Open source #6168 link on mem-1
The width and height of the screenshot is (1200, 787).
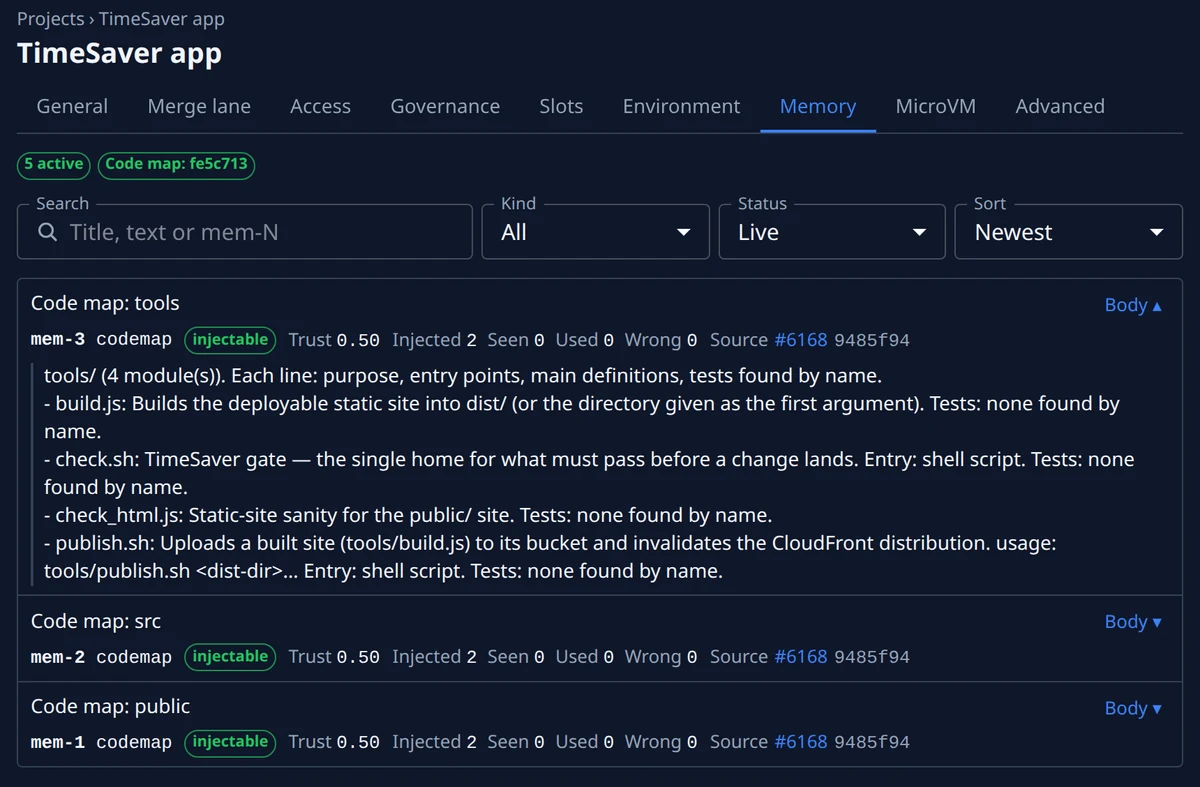(801, 742)
